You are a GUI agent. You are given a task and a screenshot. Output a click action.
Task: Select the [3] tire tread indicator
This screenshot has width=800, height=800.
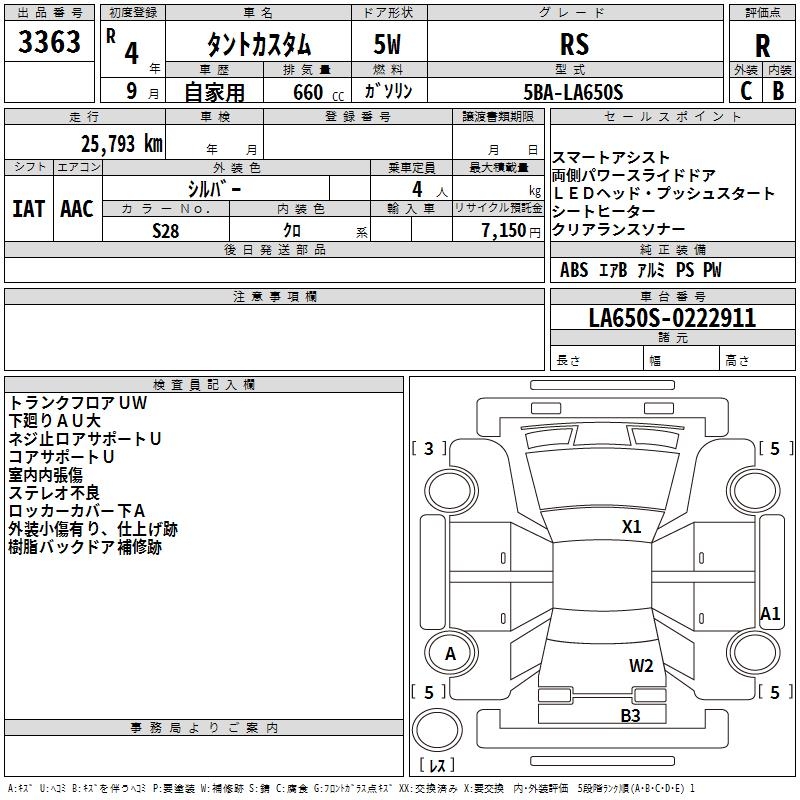click(429, 449)
